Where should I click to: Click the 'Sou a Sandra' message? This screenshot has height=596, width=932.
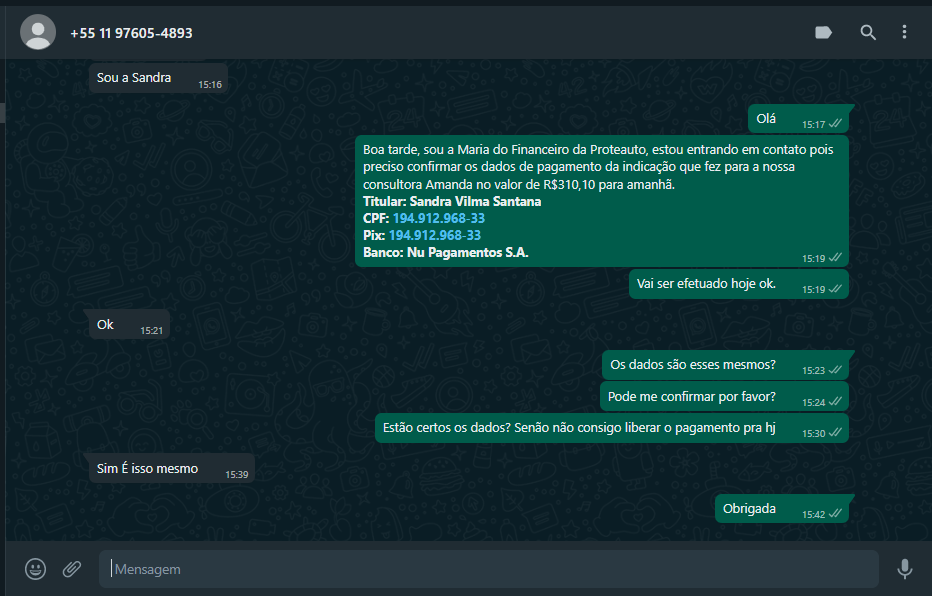[134, 78]
